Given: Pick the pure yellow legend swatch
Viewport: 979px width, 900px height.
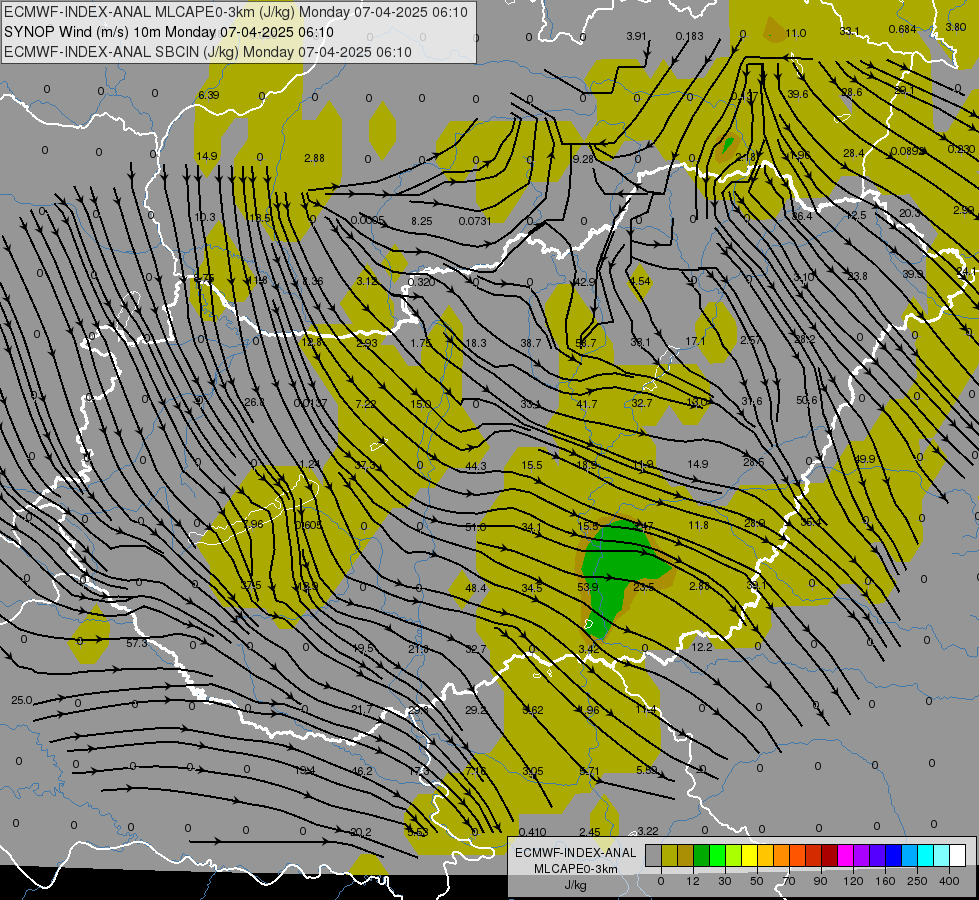Looking at the screenshot, I should coord(749,855).
